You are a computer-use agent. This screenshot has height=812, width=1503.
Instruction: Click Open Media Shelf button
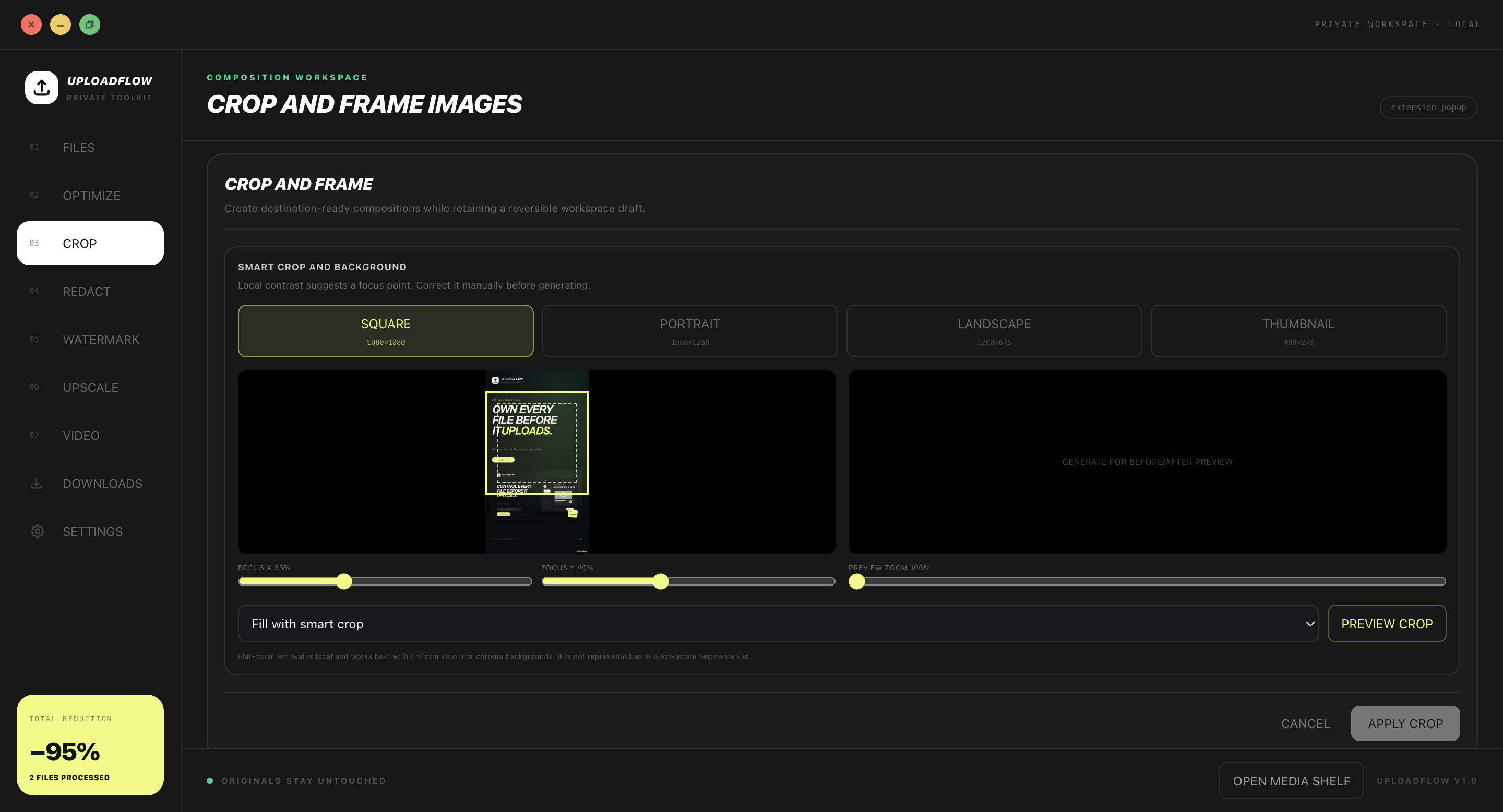(x=1291, y=781)
